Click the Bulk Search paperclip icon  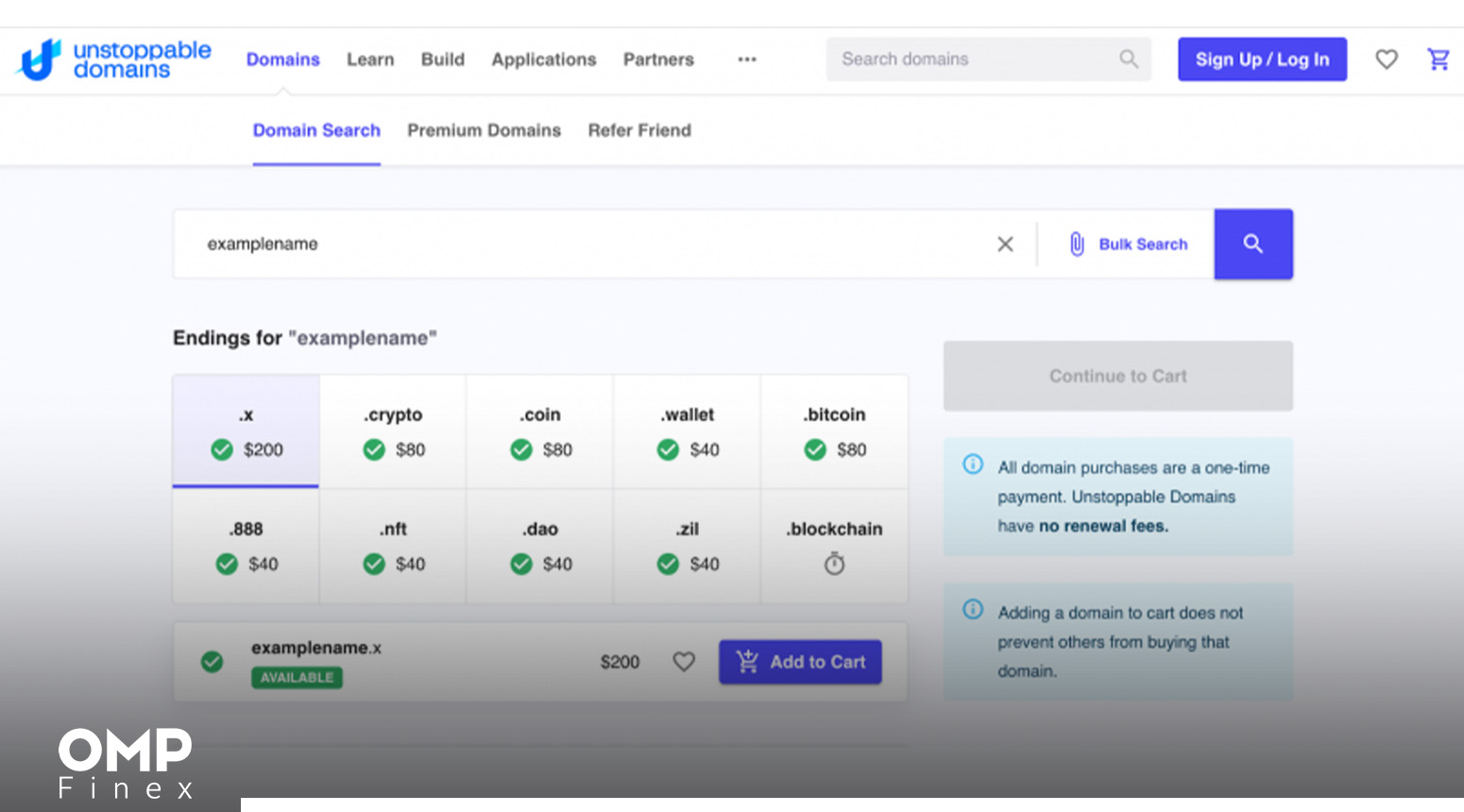[x=1077, y=245]
